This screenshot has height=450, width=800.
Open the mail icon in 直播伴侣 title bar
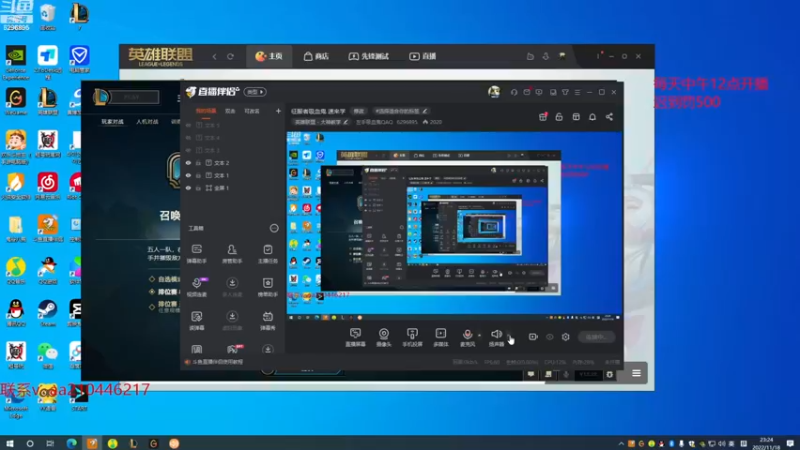527,92
